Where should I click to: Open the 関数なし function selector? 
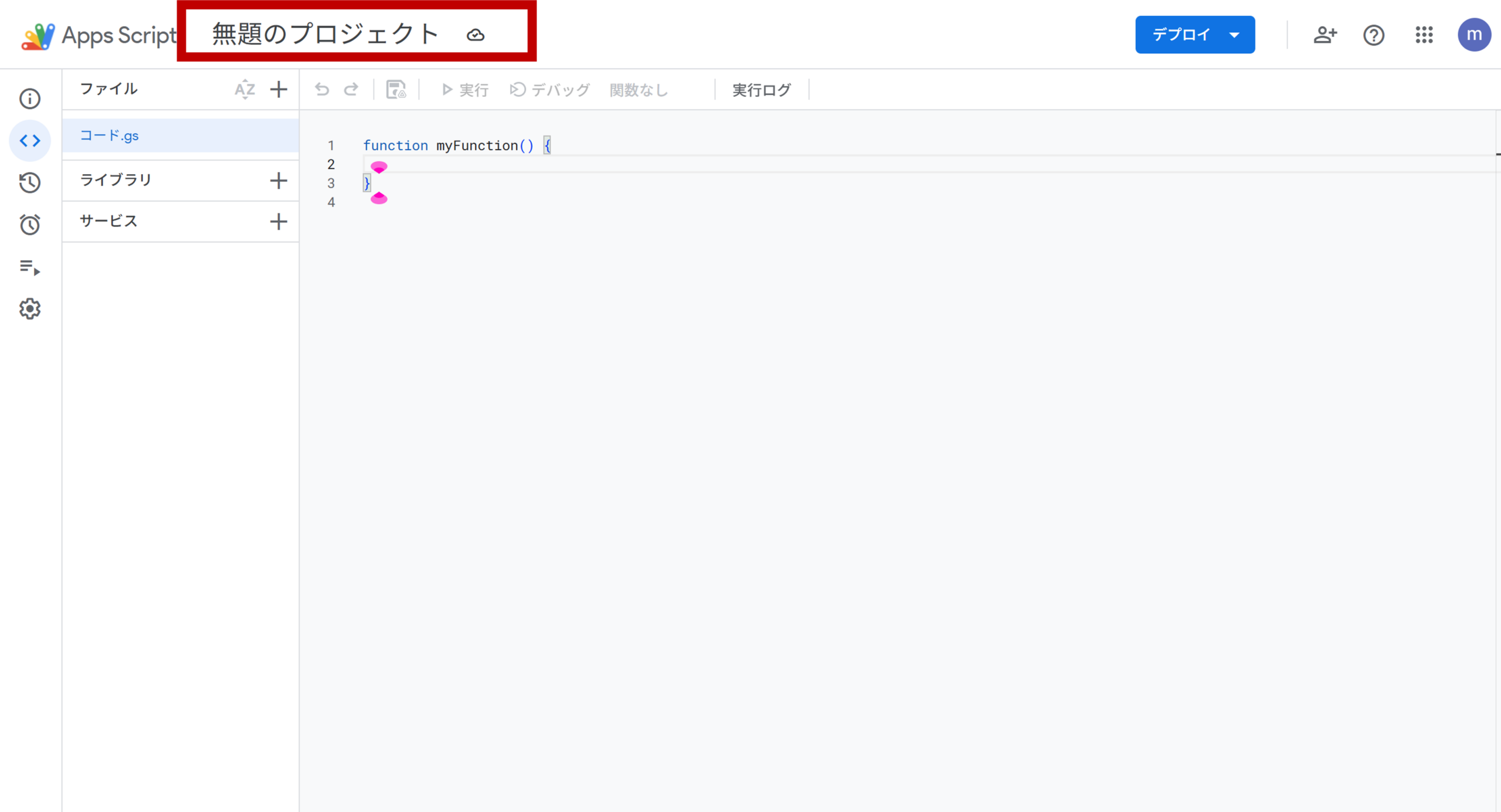click(639, 90)
